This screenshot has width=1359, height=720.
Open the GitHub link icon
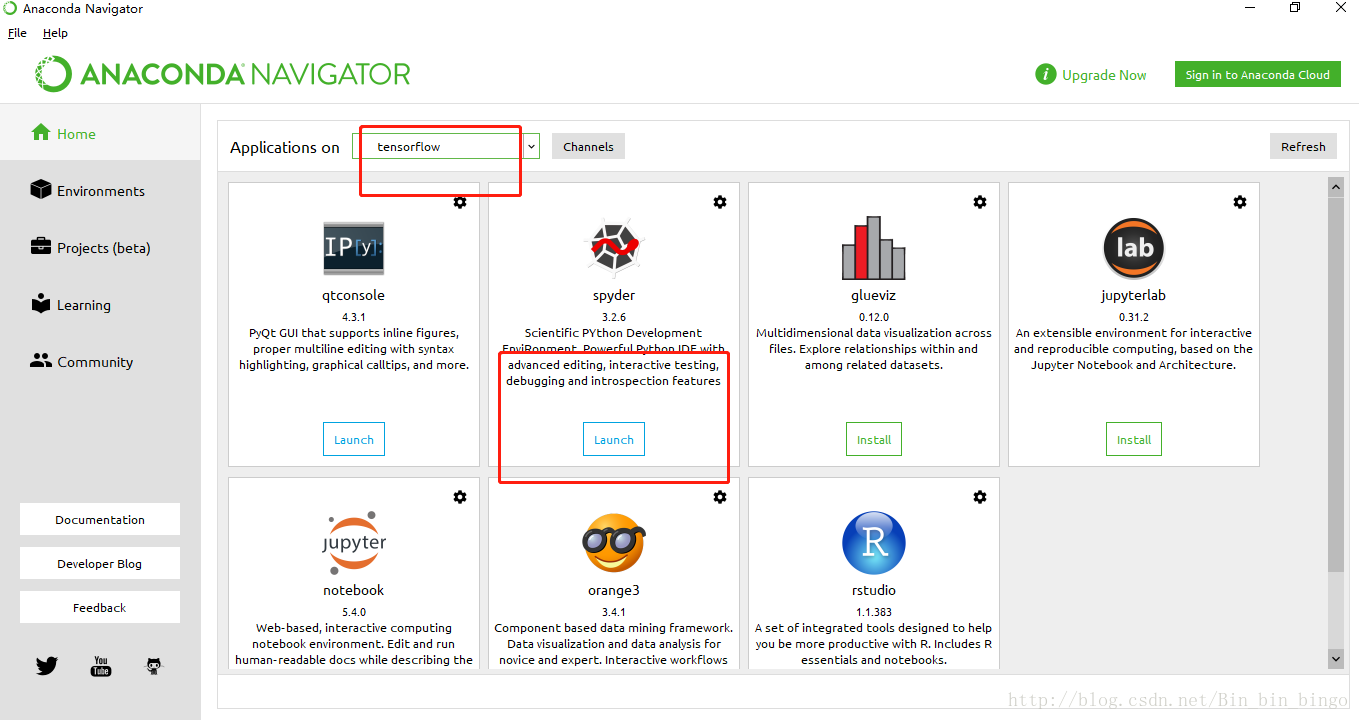click(x=154, y=666)
